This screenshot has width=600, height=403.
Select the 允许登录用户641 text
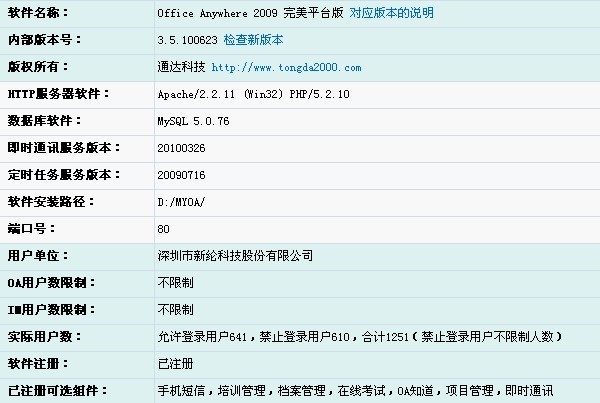point(202,337)
